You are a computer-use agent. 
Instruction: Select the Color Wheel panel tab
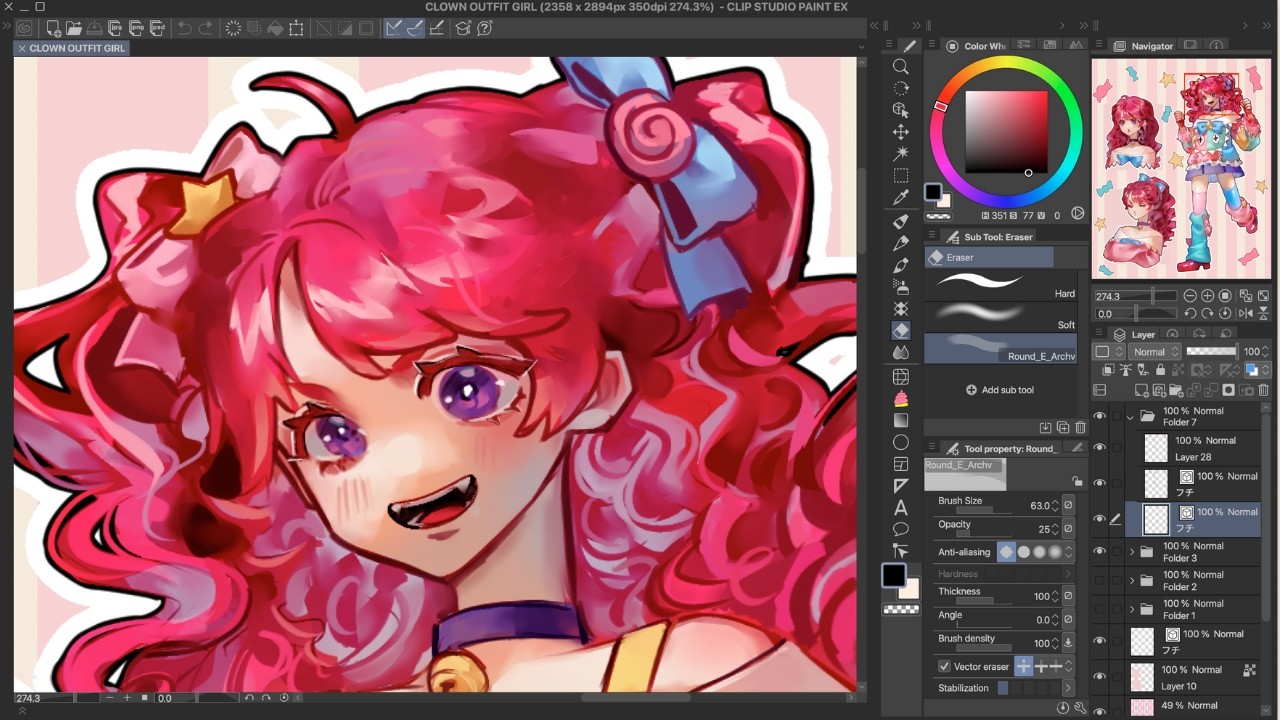click(x=976, y=46)
